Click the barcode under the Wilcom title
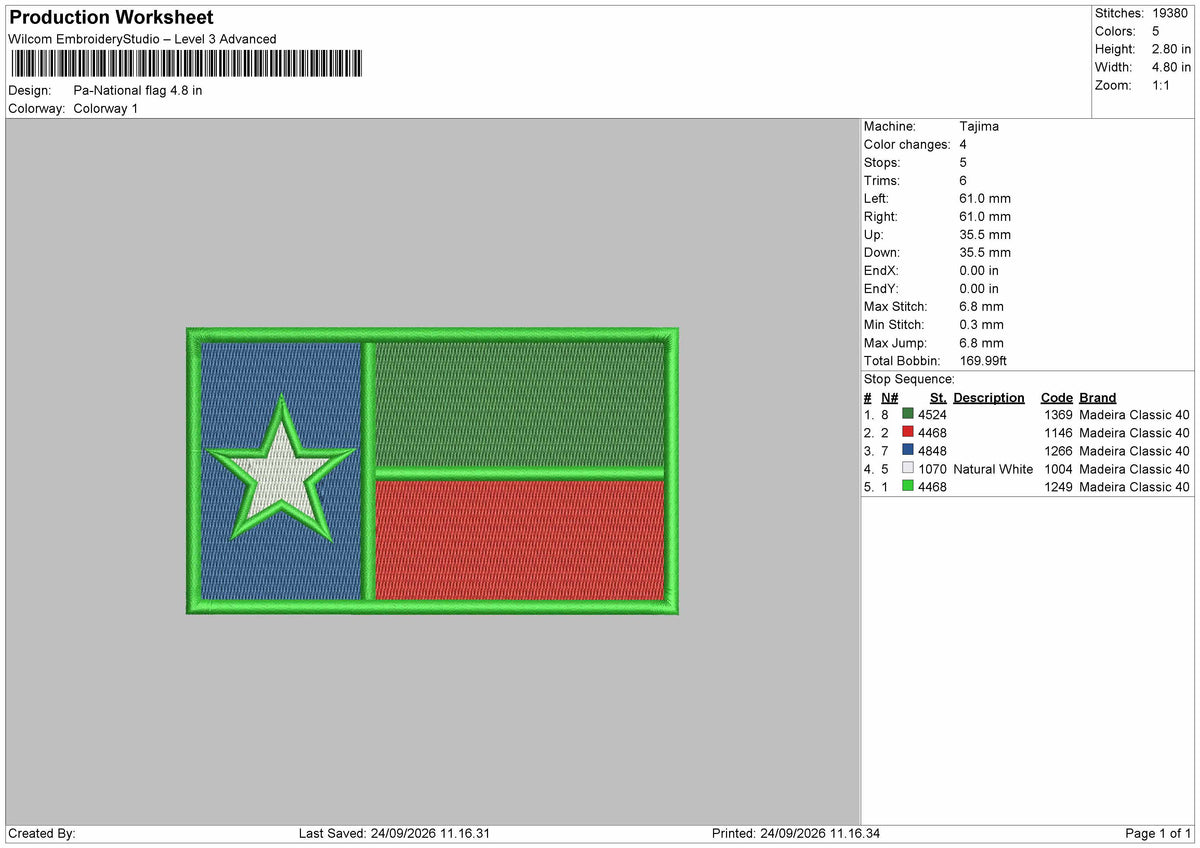Image resolution: width=1200 pixels, height=848 pixels. tap(187, 64)
